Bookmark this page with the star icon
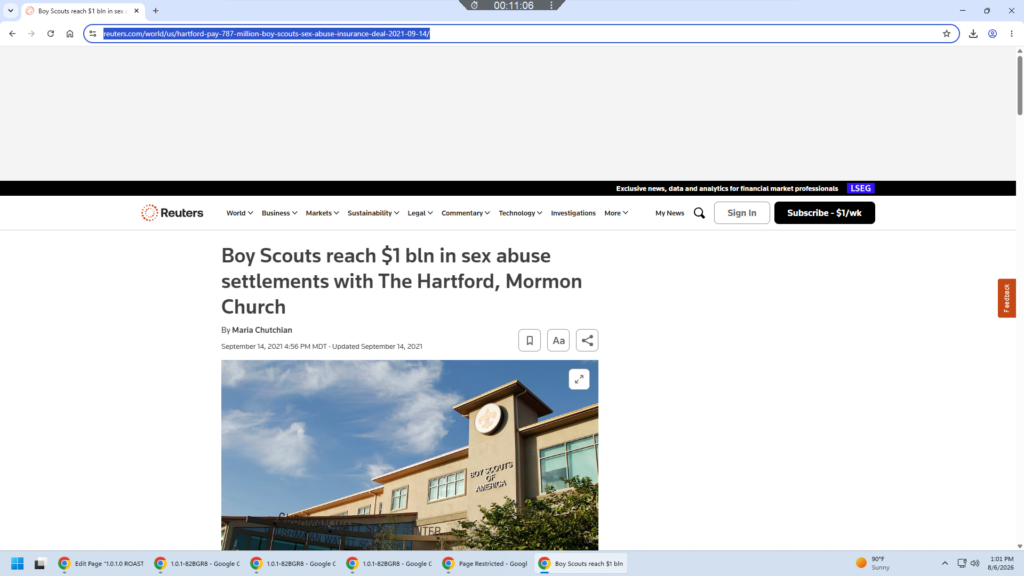 pos(946,33)
